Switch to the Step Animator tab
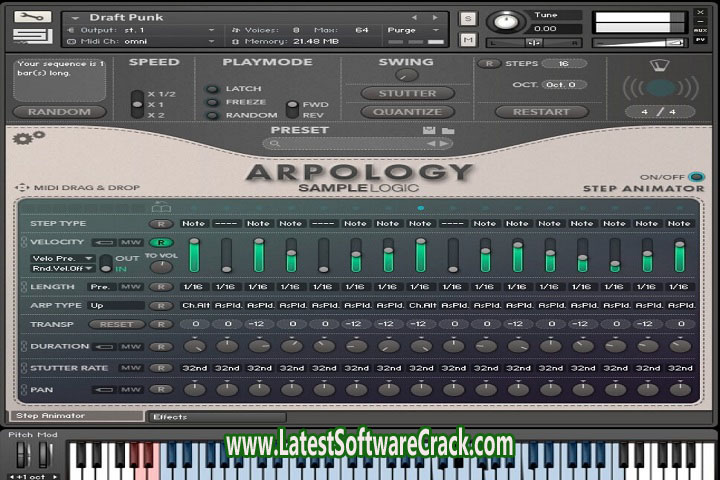This screenshot has width=720, height=480. (x=76, y=416)
